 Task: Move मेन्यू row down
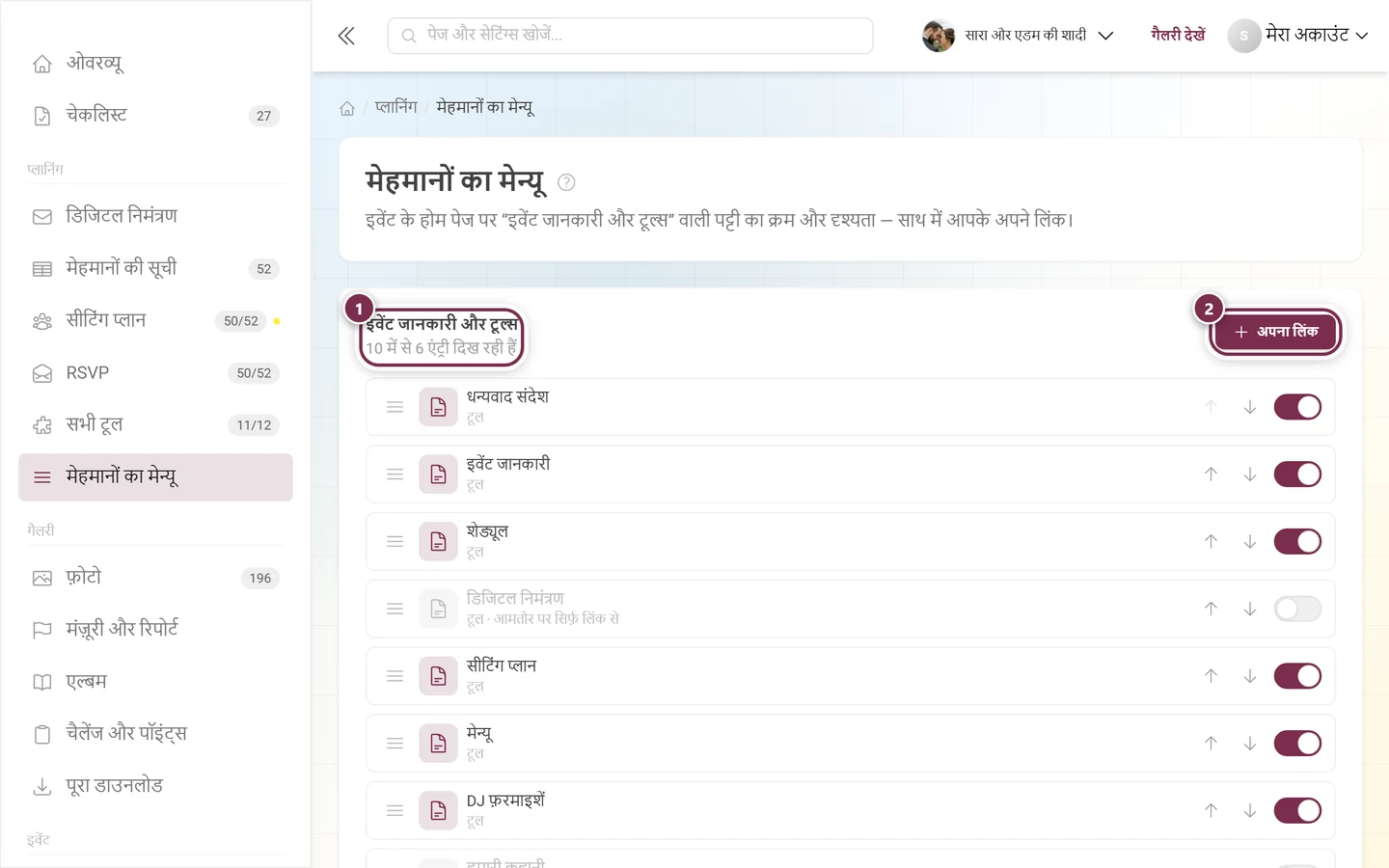[x=1249, y=744]
